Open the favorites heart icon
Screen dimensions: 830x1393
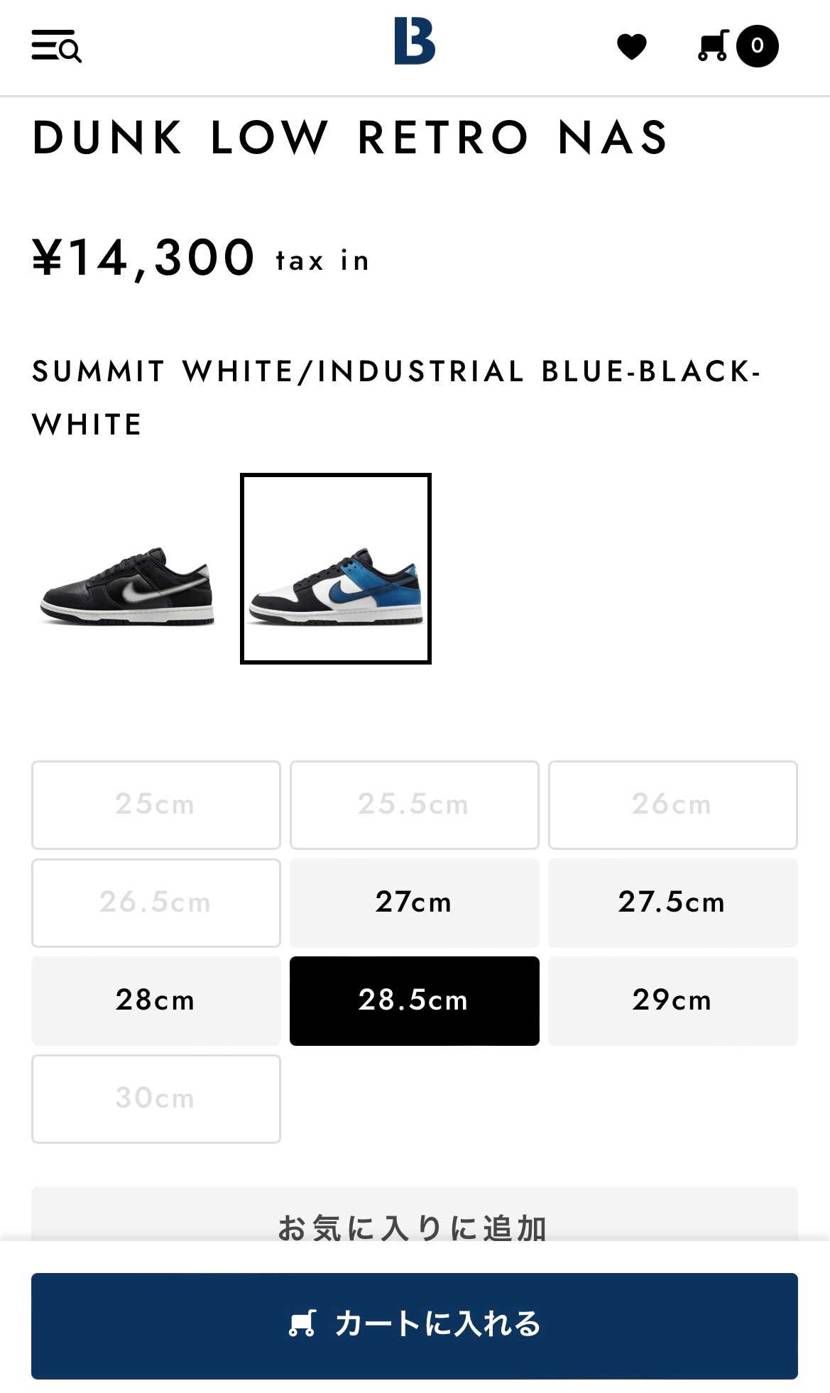[x=631, y=46]
